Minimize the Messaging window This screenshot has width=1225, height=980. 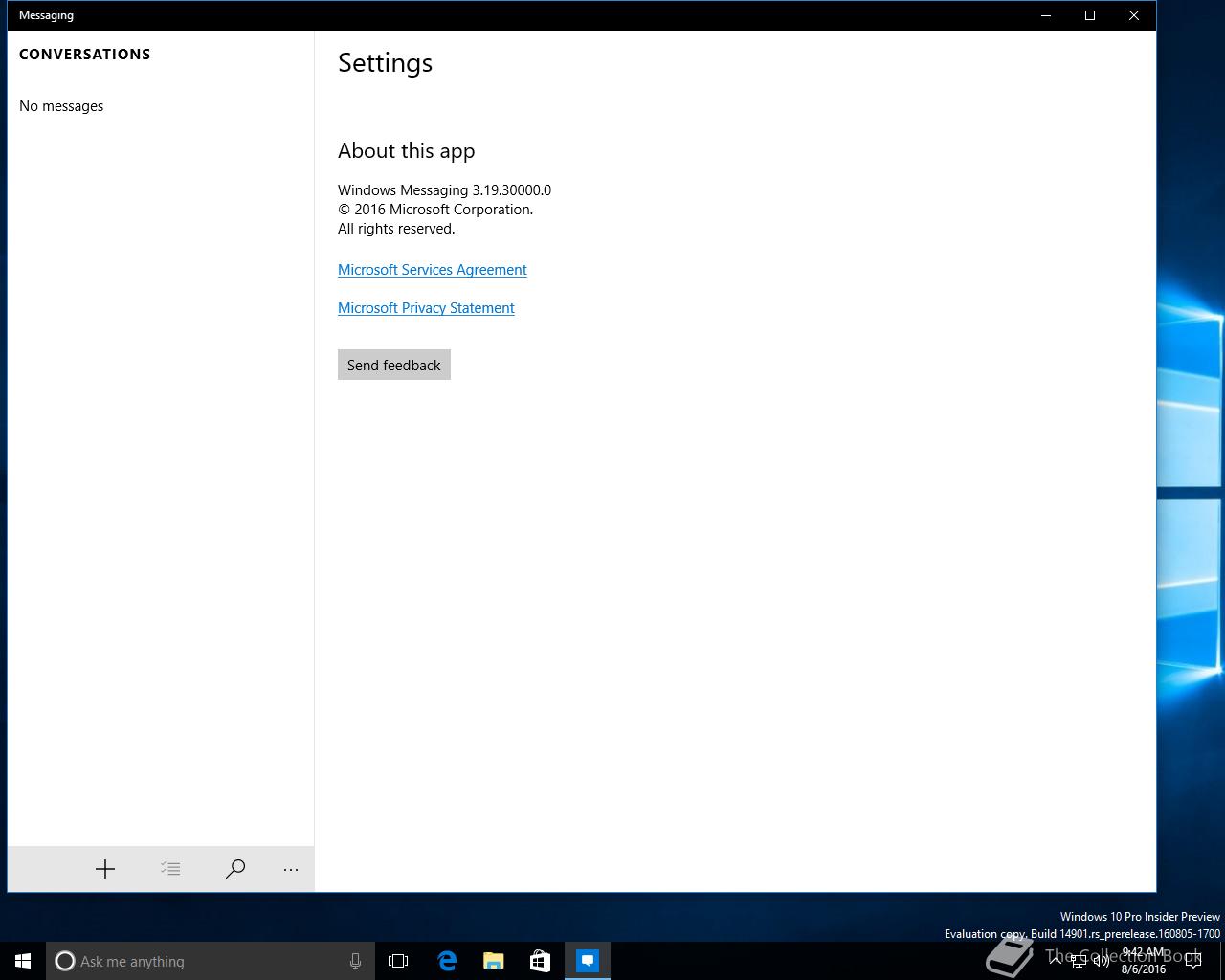pos(1046,15)
